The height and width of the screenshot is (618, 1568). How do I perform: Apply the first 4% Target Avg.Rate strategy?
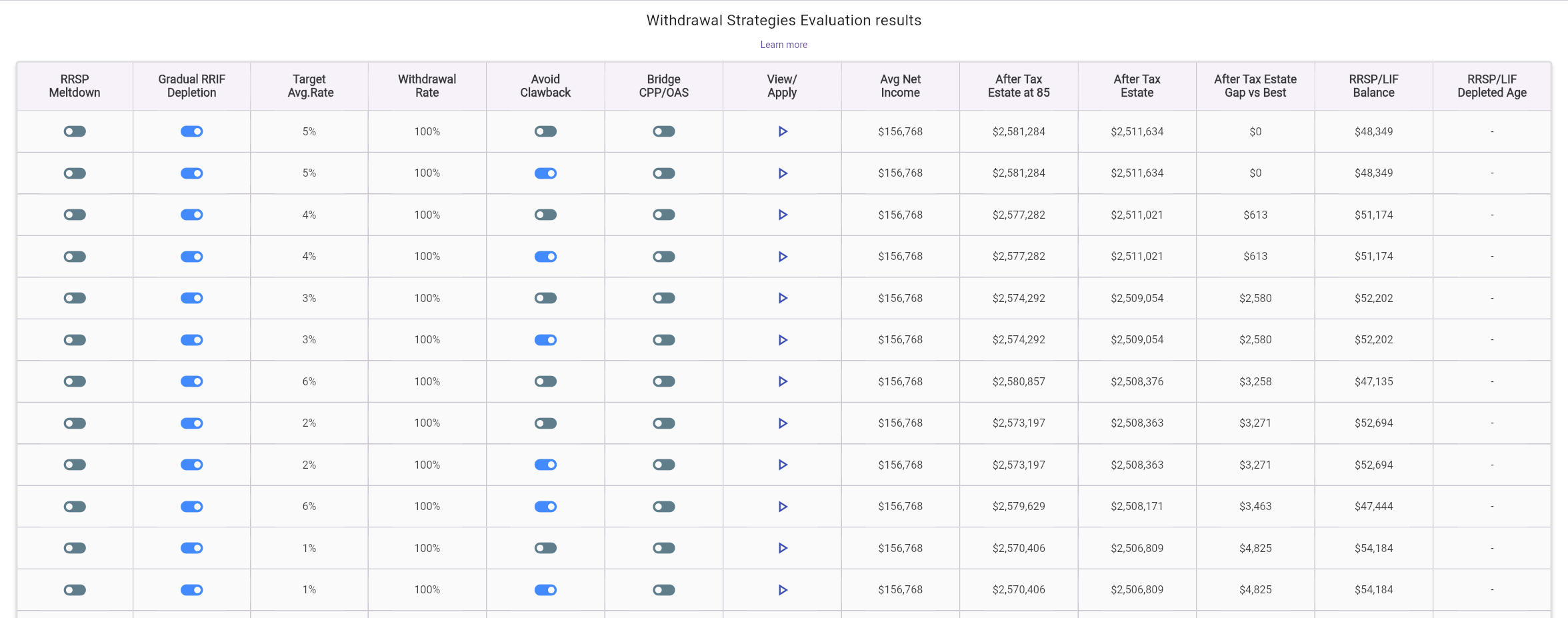coord(781,215)
